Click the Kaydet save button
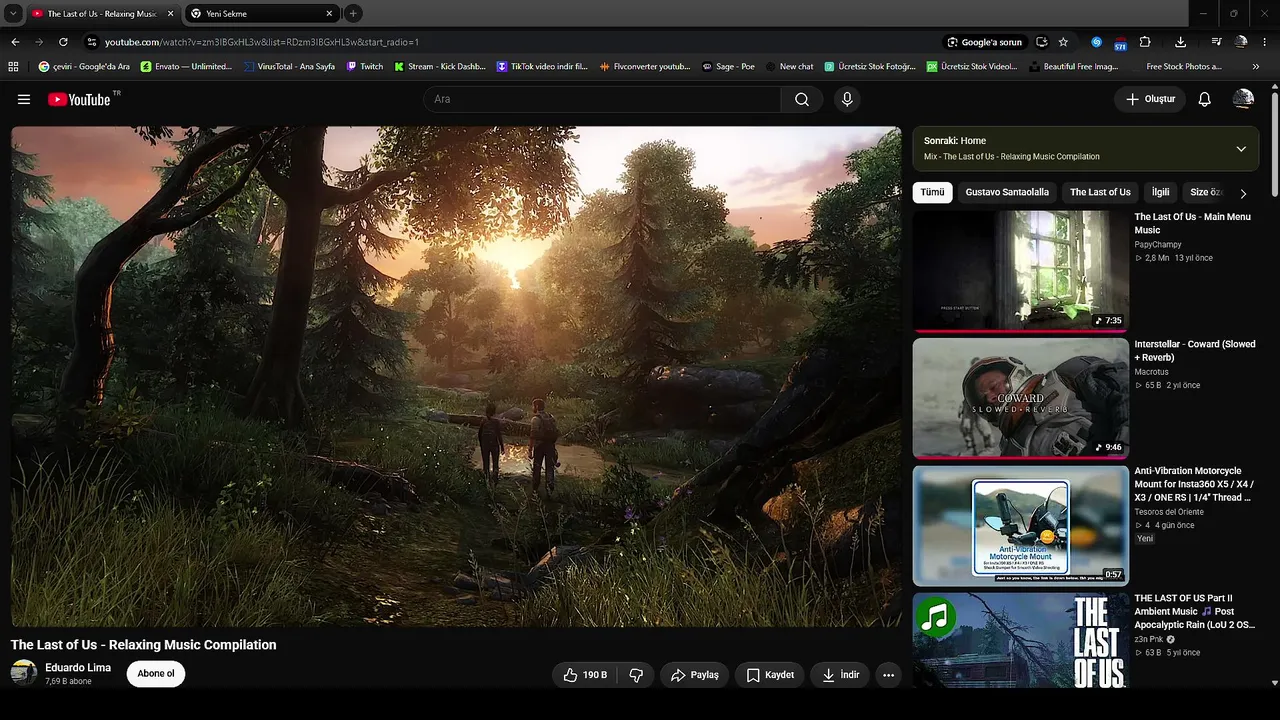 point(770,675)
